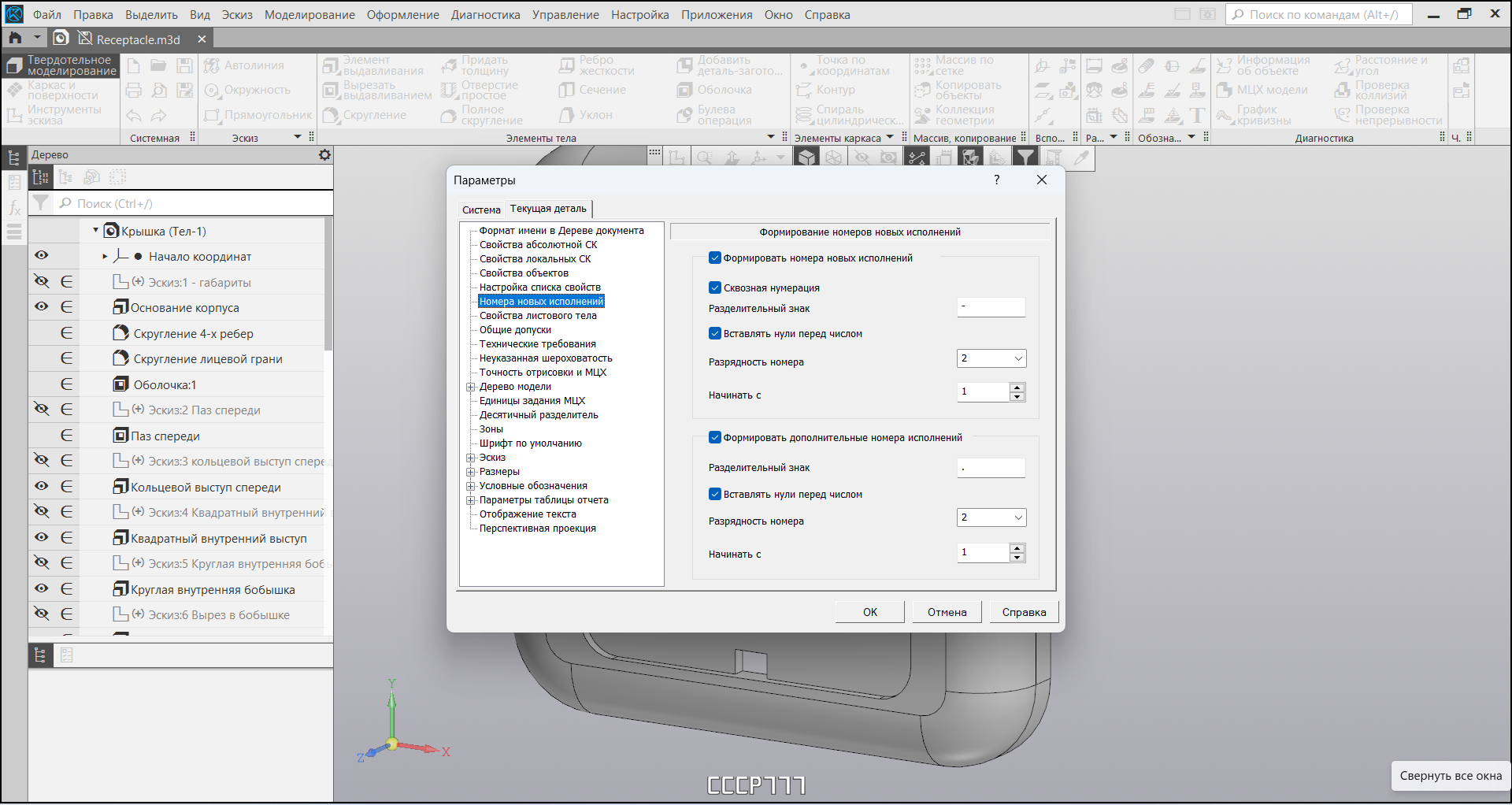Open the first Разрядность номера dropdown
This screenshot has width=1512, height=805.
point(991,358)
